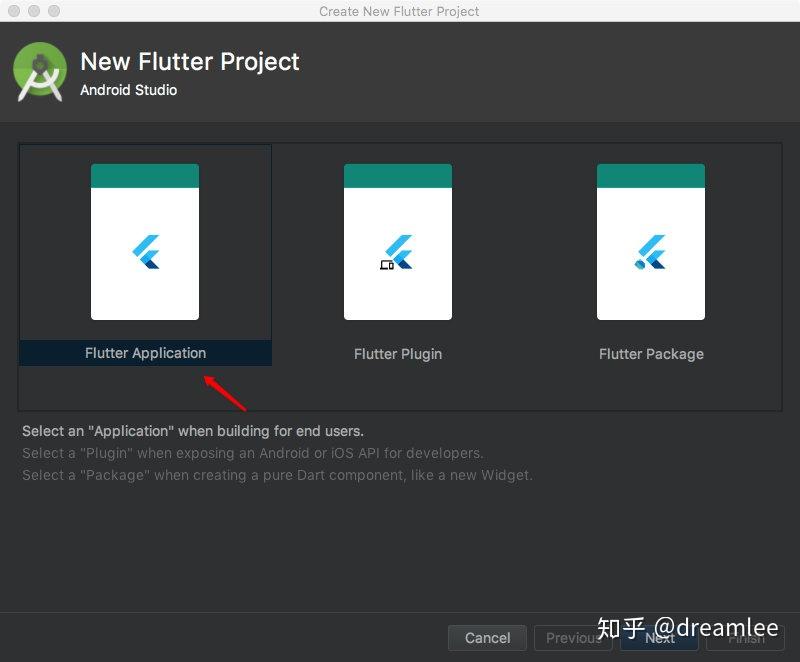Choose the Flutter Plugin thumbnail card
This screenshot has width=800, height=662.
[398, 242]
